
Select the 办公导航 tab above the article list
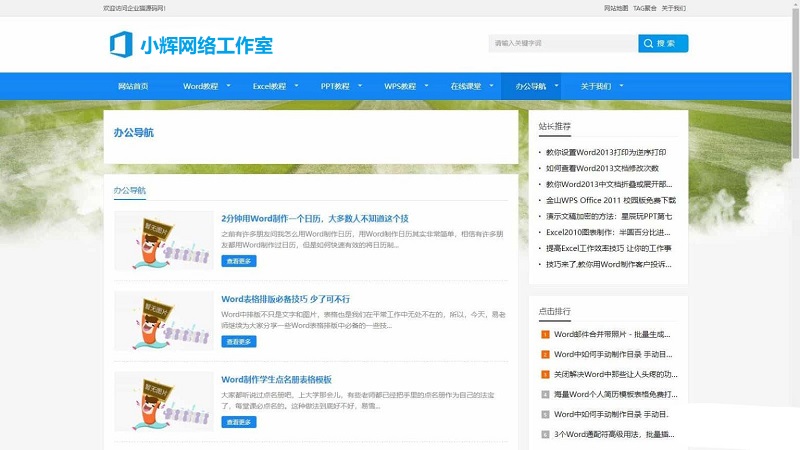[x=130, y=190]
